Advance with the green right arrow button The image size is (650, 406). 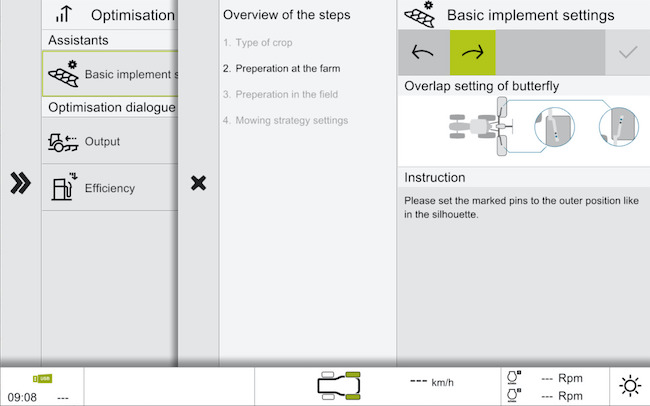pyautogui.click(x=472, y=52)
